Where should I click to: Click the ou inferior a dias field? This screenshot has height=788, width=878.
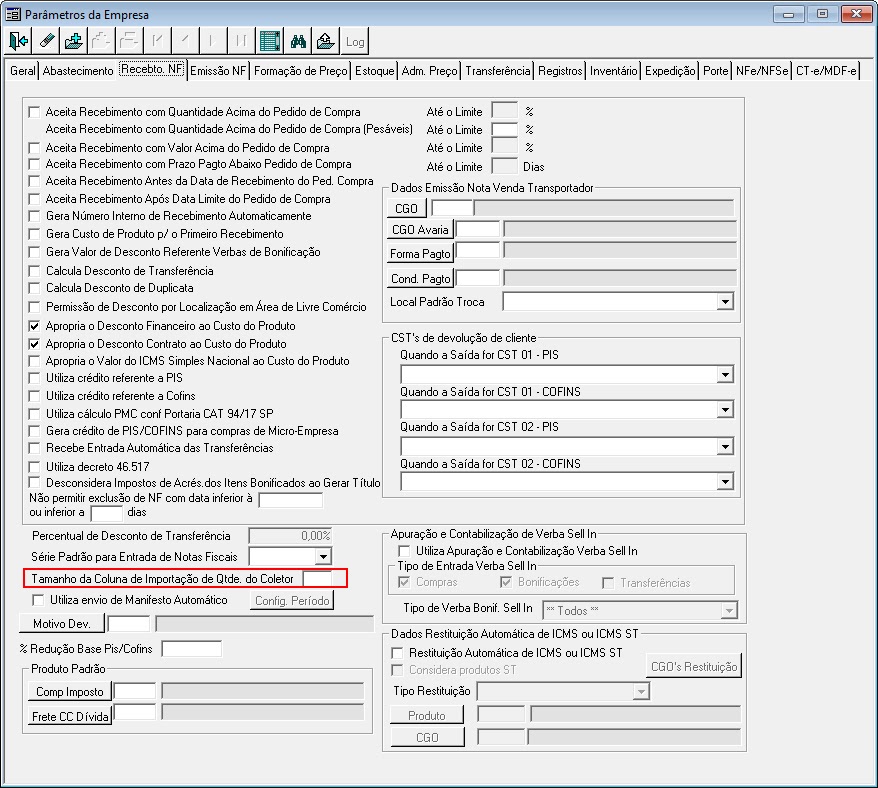point(106,513)
